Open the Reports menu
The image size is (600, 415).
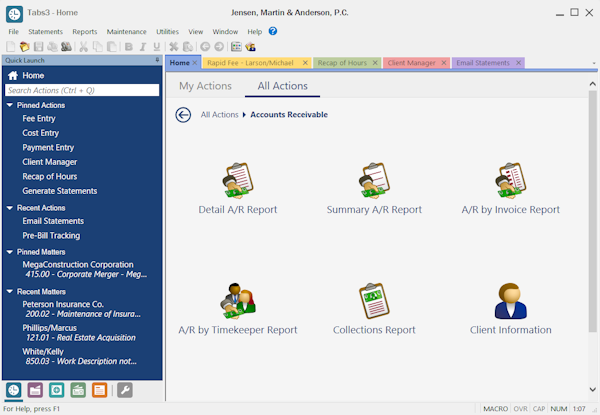click(85, 32)
